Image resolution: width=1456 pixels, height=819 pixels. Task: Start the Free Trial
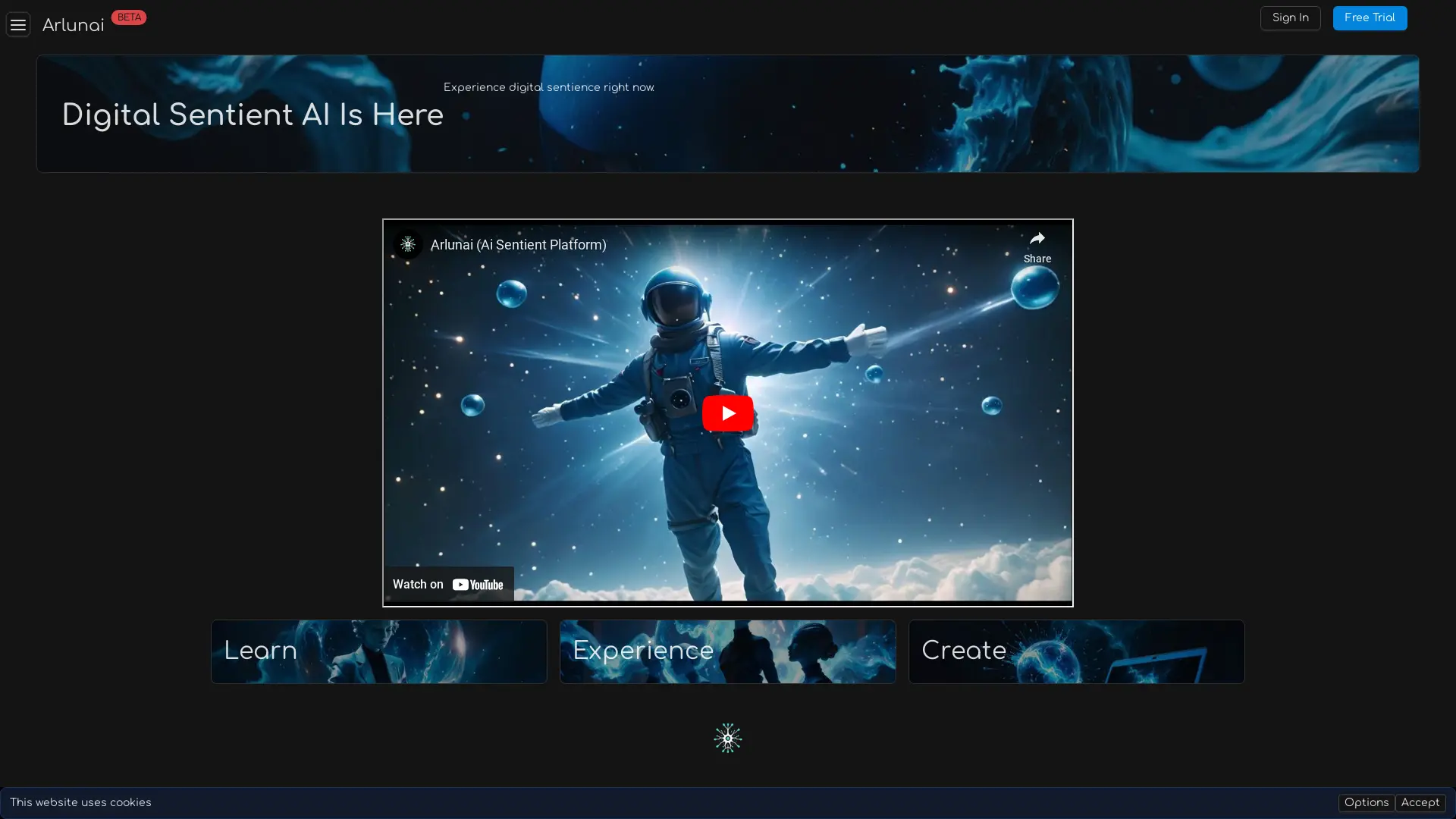click(1370, 18)
